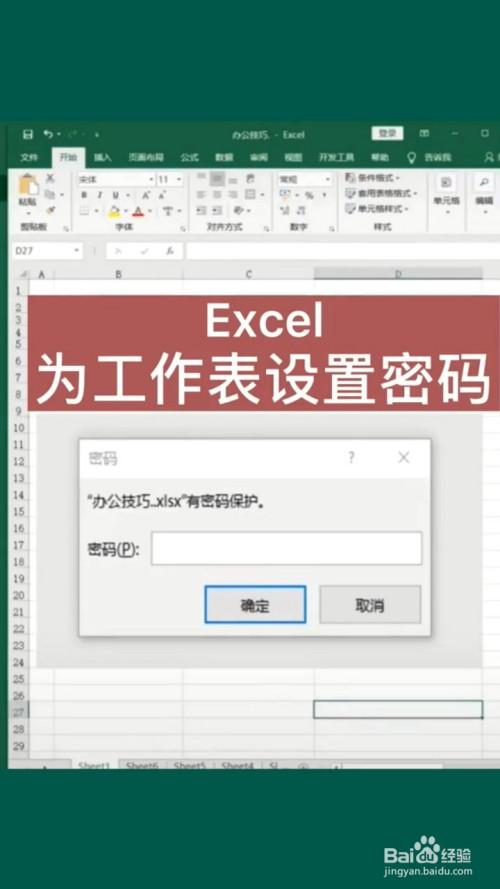Switch to the 开始 ribbon tab

tap(68, 158)
